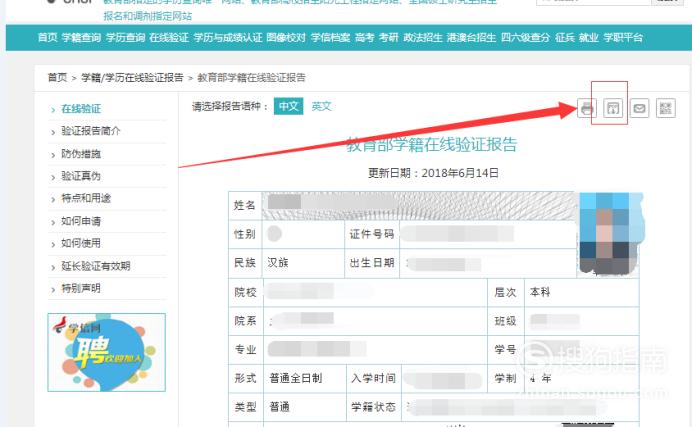This screenshot has height=427, width=692.
Task: Click 更新日期：2018年6月14日 text
Action: 433,173
